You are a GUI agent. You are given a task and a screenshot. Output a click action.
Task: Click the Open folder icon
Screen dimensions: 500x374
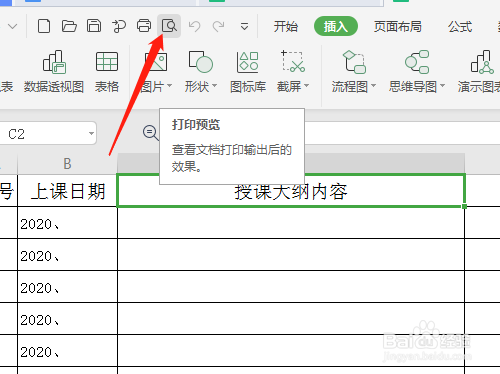pos(69,26)
